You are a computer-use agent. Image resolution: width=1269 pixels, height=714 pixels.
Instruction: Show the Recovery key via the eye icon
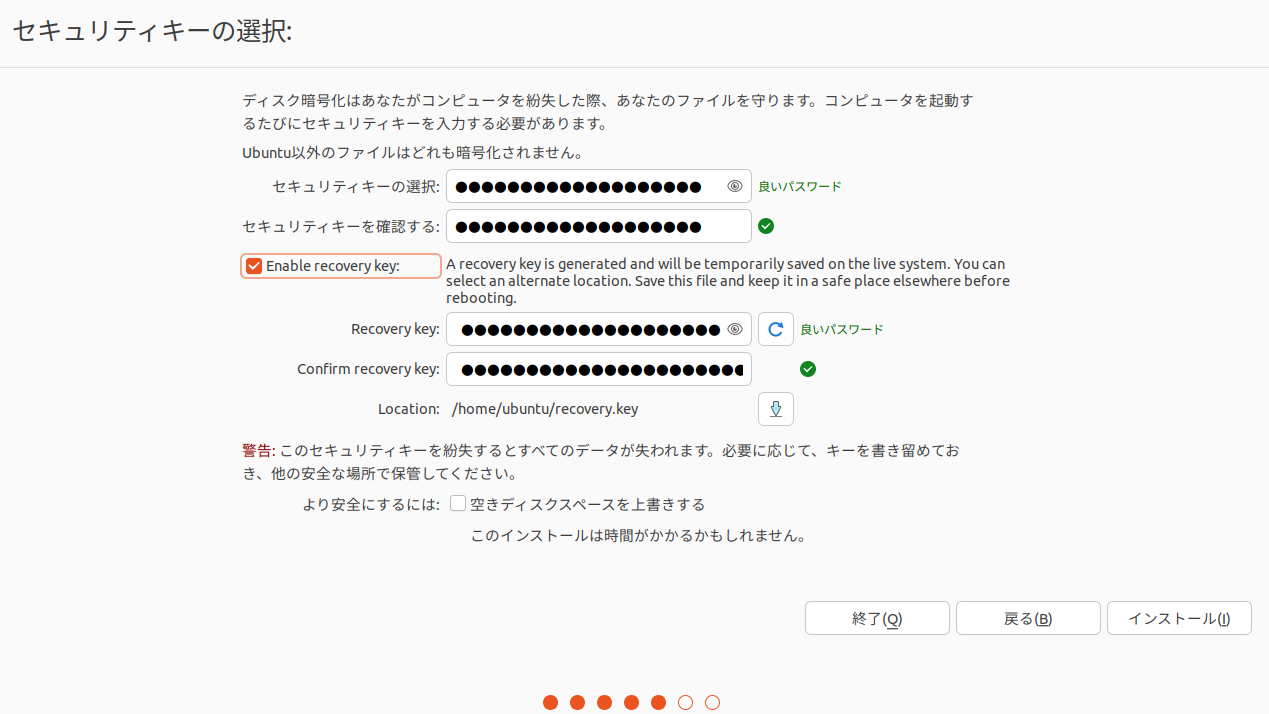click(x=736, y=328)
